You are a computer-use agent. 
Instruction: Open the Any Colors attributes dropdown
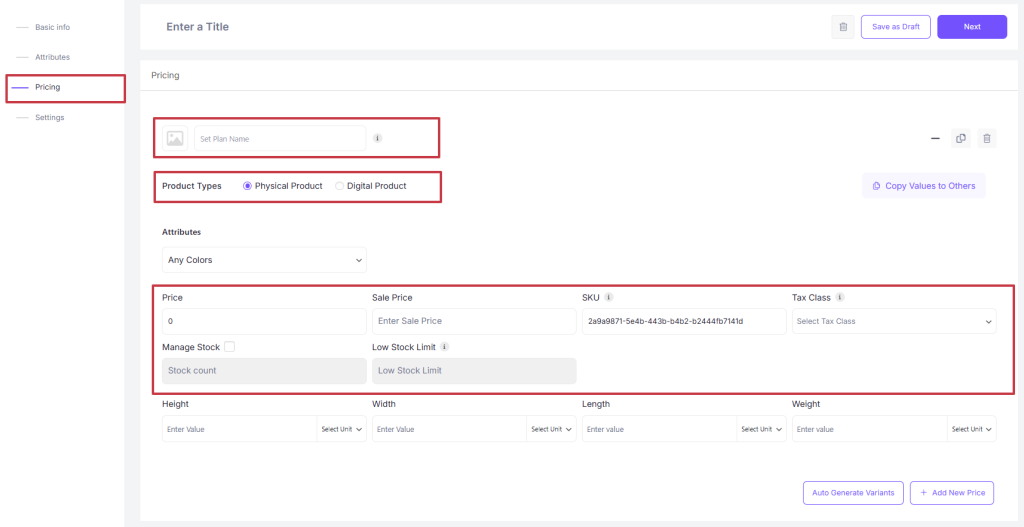[x=264, y=260]
